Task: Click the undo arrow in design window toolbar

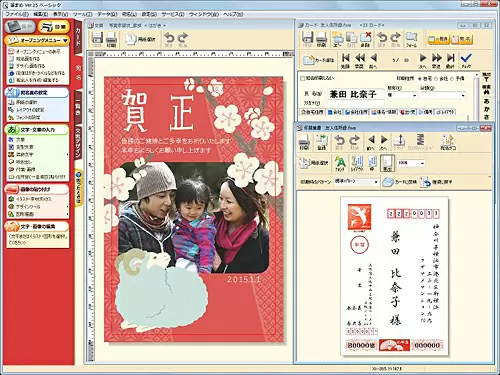Action: click(x=169, y=39)
